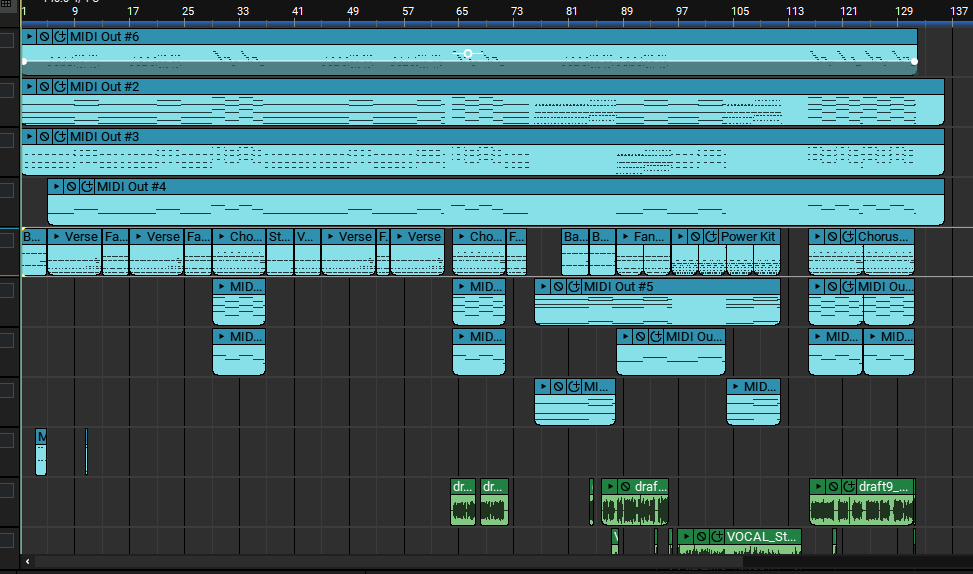
Task: Click the loop icon on draft9_ audio clip
Action: pyautogui.click(x=850, y=487)
